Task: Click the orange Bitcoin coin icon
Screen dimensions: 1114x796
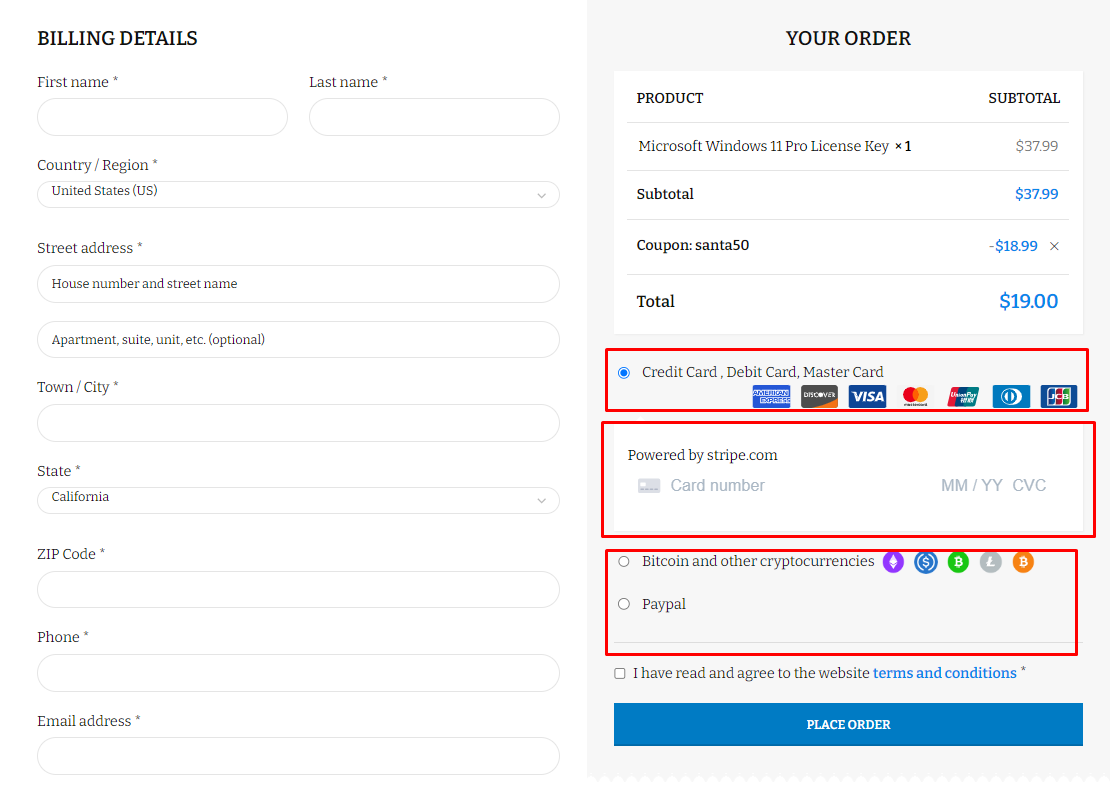Action: tap(1022, 562)
